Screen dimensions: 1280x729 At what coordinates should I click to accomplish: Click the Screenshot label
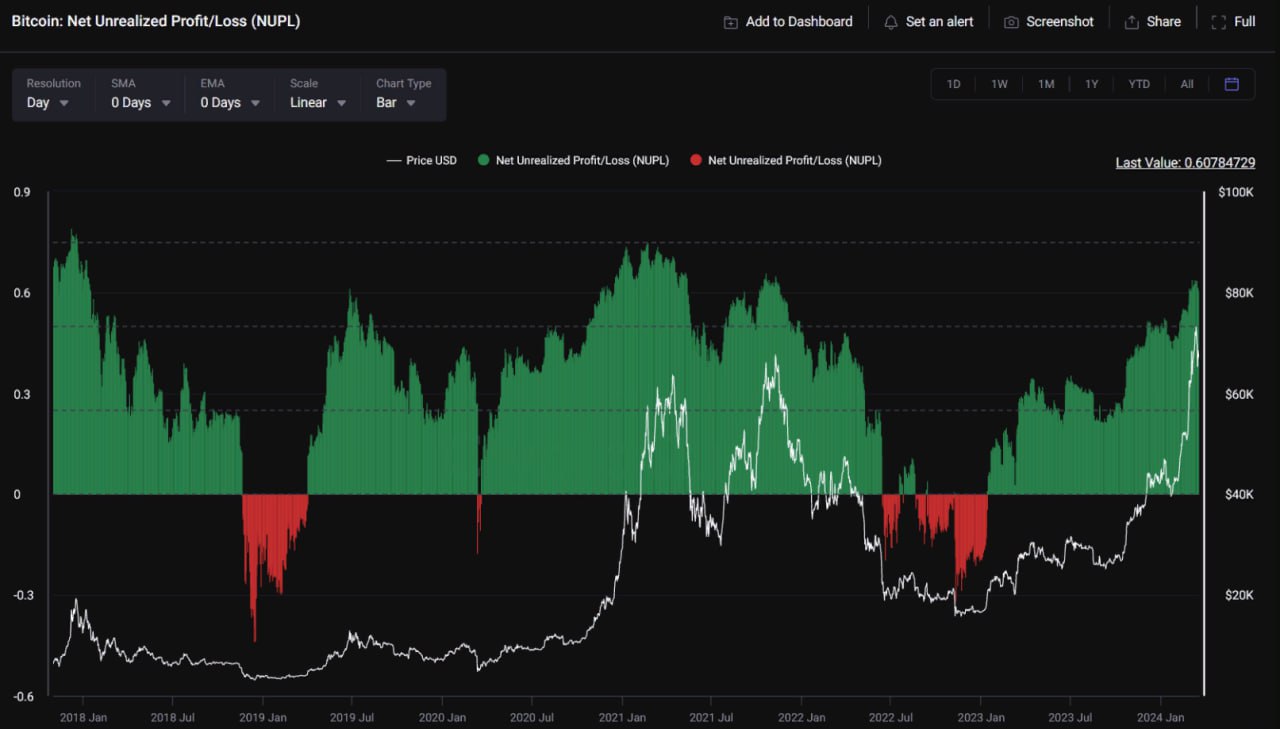tap(1060, 22)
